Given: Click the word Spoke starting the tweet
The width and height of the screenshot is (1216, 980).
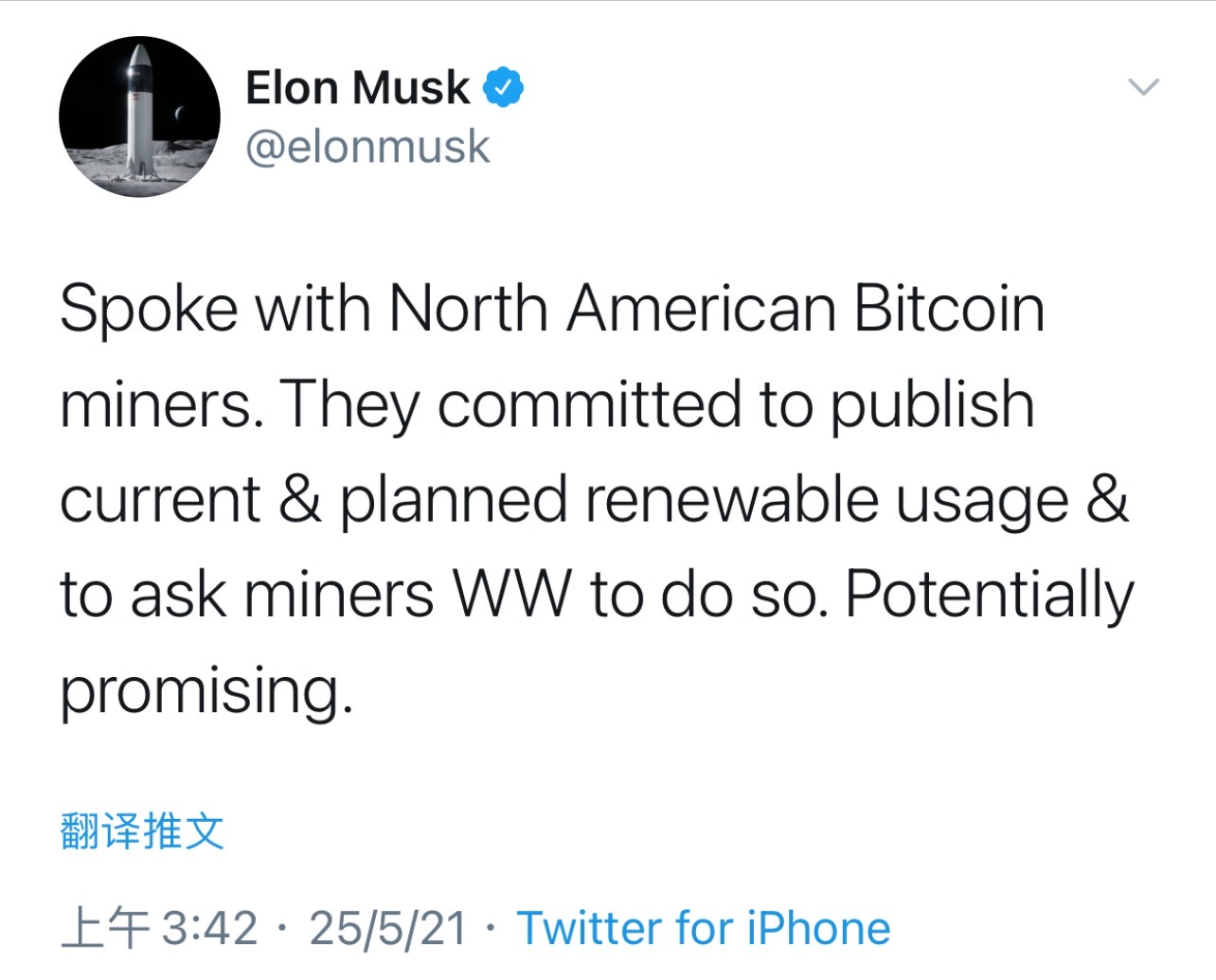Looking at the screenshot, I should [149, 311].
